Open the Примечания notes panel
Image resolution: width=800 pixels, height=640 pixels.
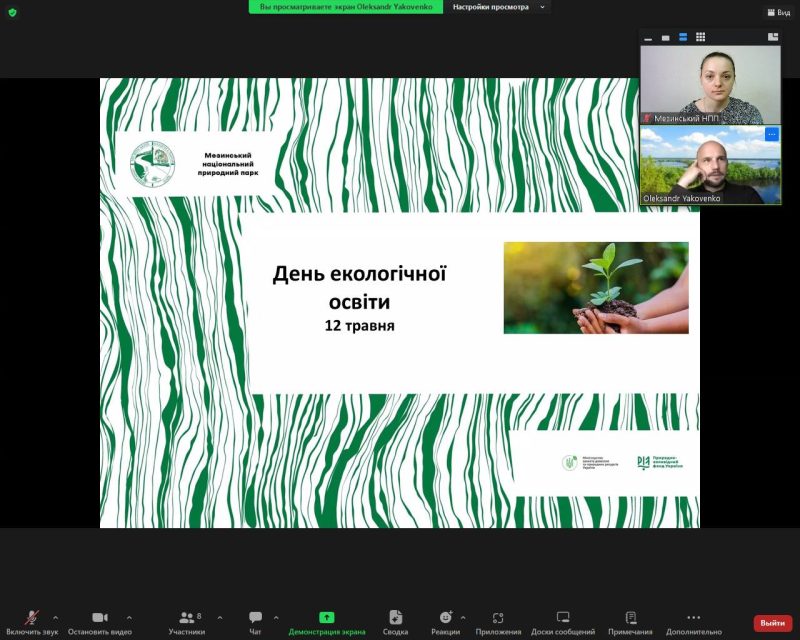coord(630,622)
